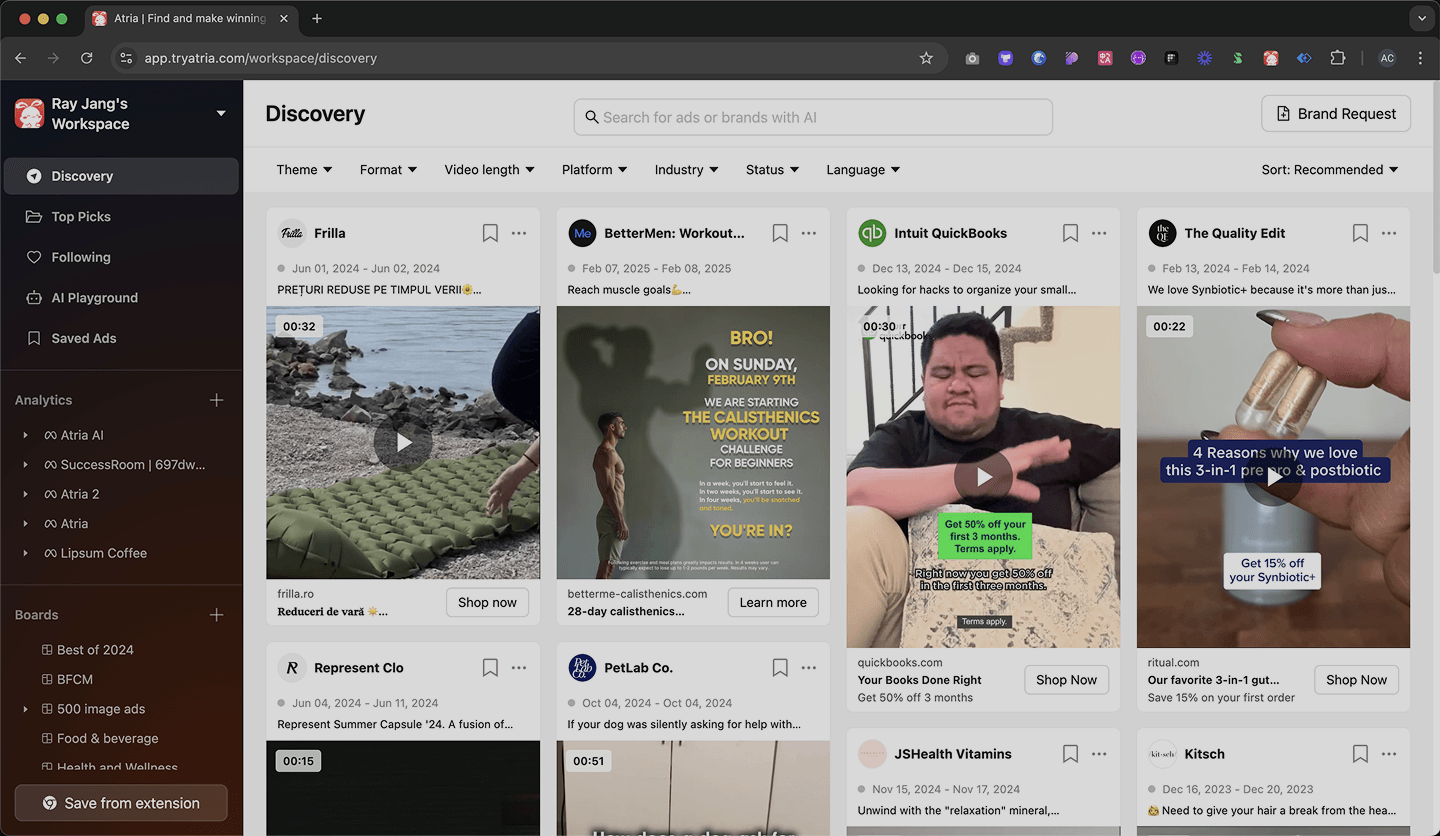Open more options on Intuit QuickBooks card
Image resolution: width=1440 pixels, height=836 pixels.
[x=1099, y=233]
